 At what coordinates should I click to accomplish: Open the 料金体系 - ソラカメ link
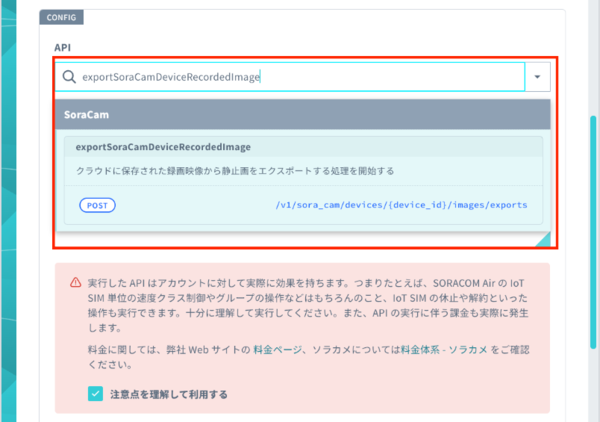[444, 350]
